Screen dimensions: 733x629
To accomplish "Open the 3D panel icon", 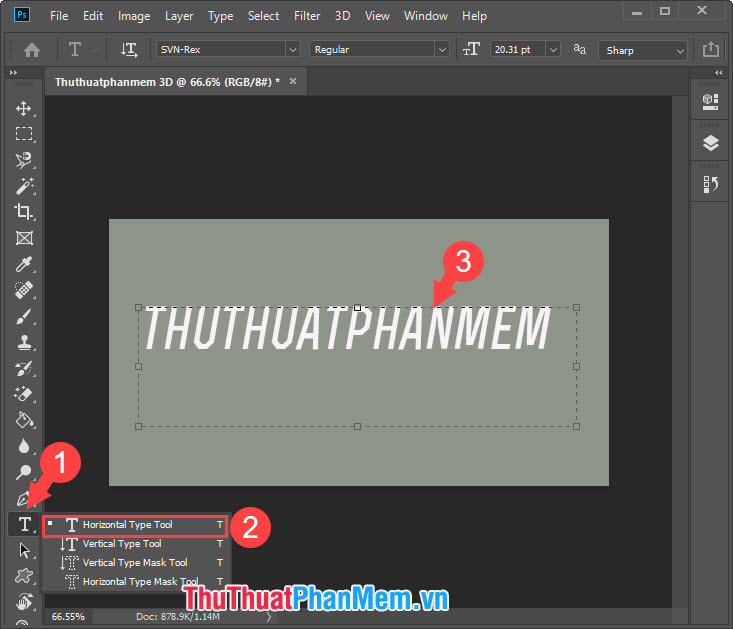I will tap(710, 101).
